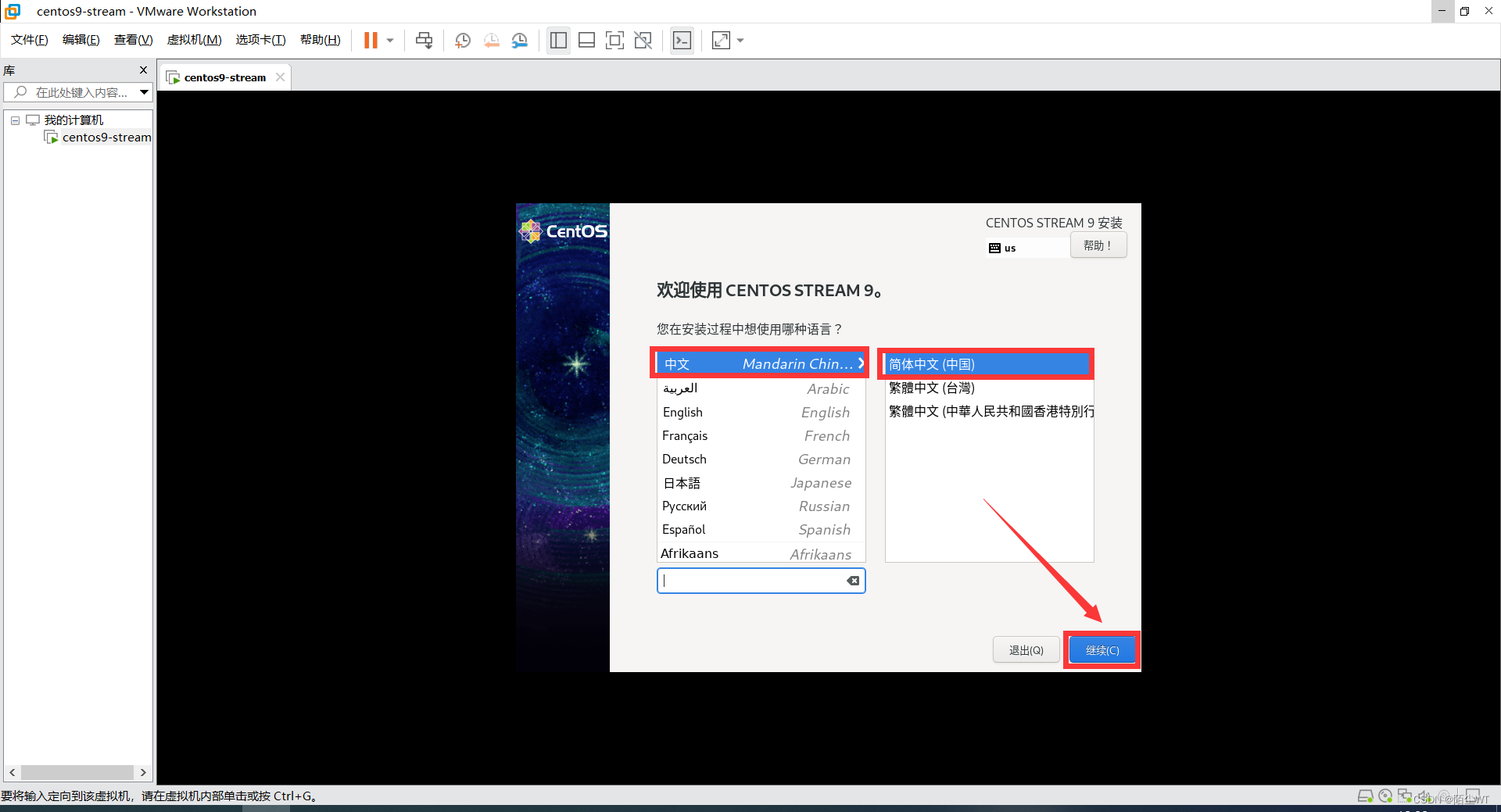Image resolution: width=1501 pixels, height=812 pixels.
Task: Open the 选项卡(T) menu
Action: 261,40
